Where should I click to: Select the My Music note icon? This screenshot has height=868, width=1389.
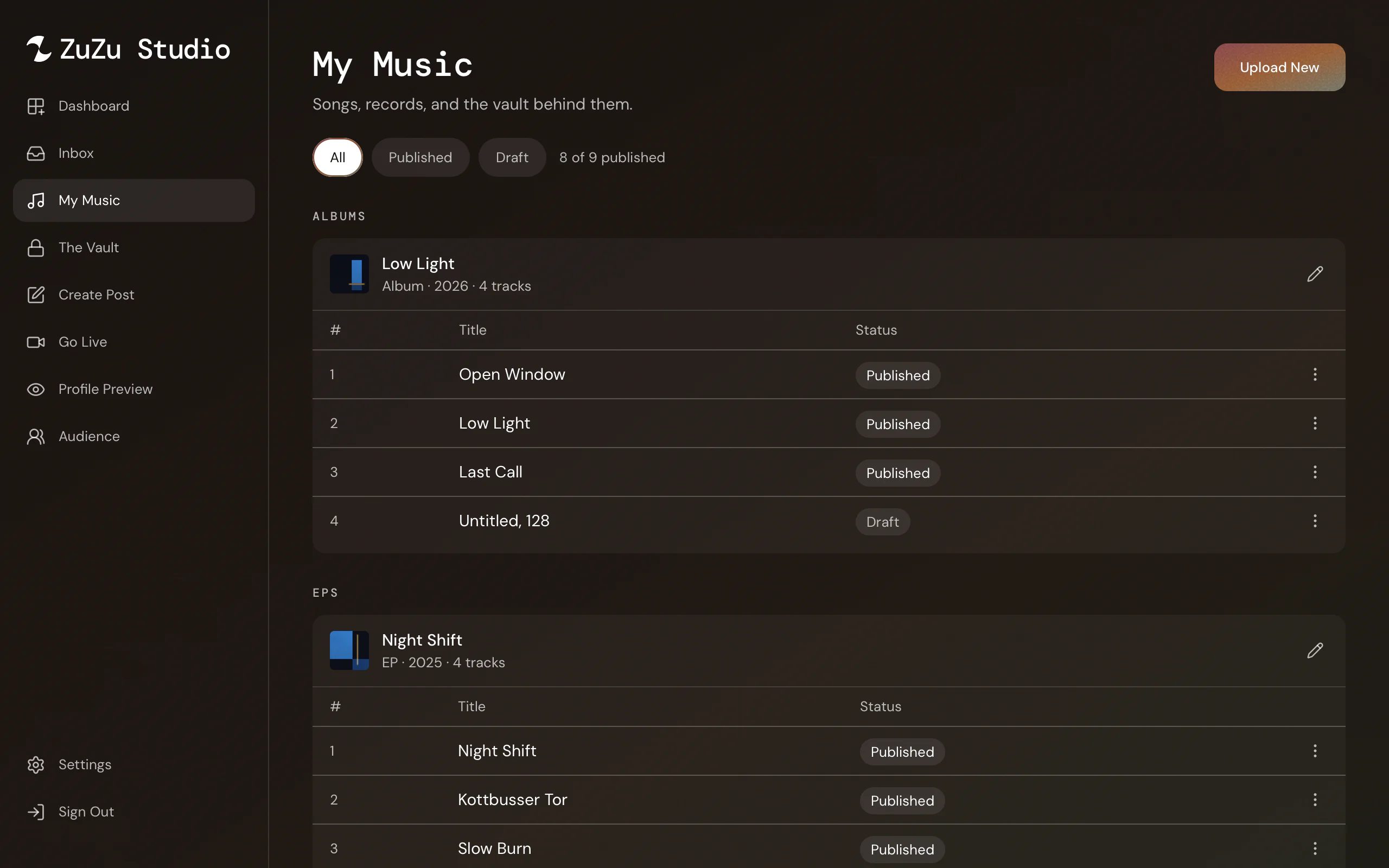click(36, 200)
